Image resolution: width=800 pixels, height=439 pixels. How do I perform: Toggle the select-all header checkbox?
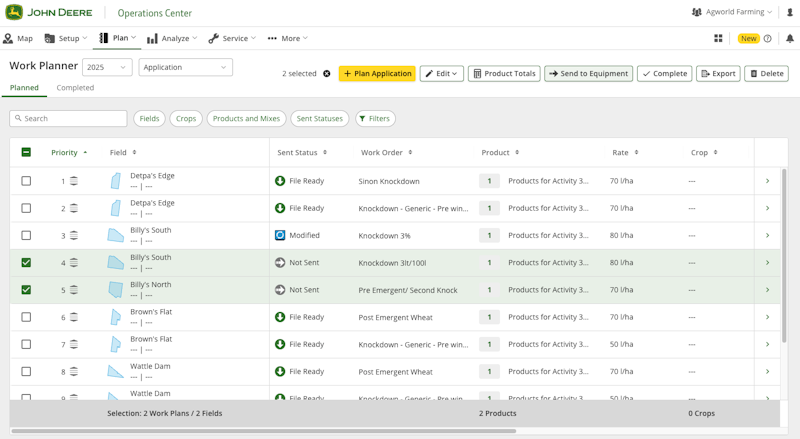26,153
